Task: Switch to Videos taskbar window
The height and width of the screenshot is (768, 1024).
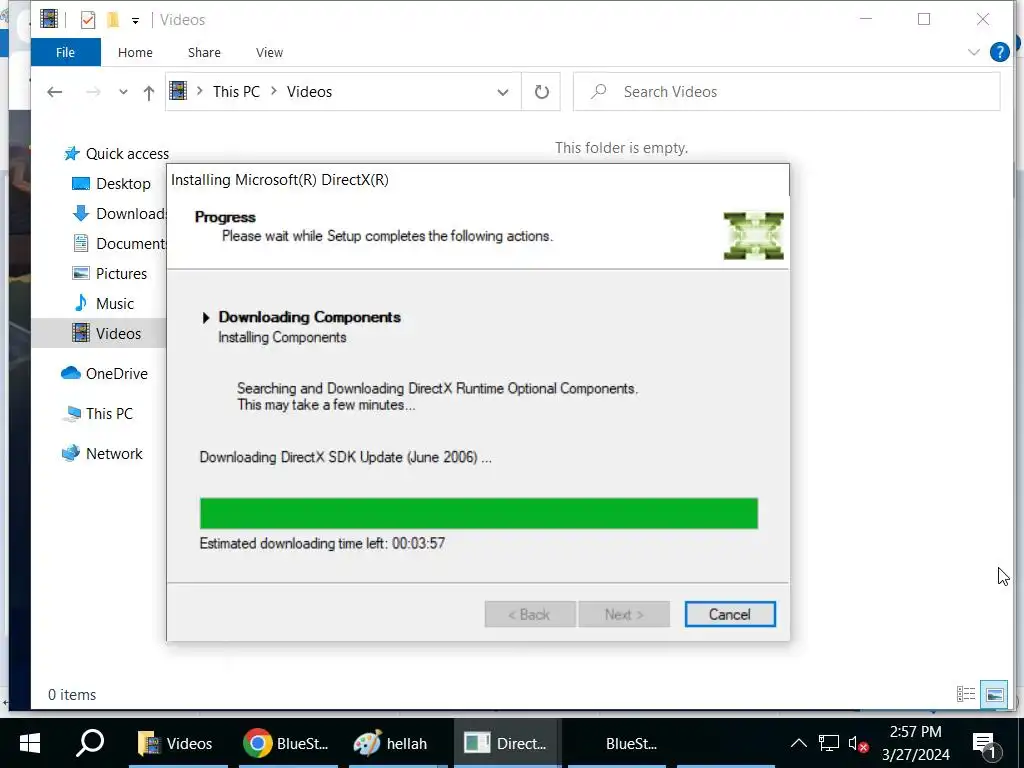Action: click(177, 743)
